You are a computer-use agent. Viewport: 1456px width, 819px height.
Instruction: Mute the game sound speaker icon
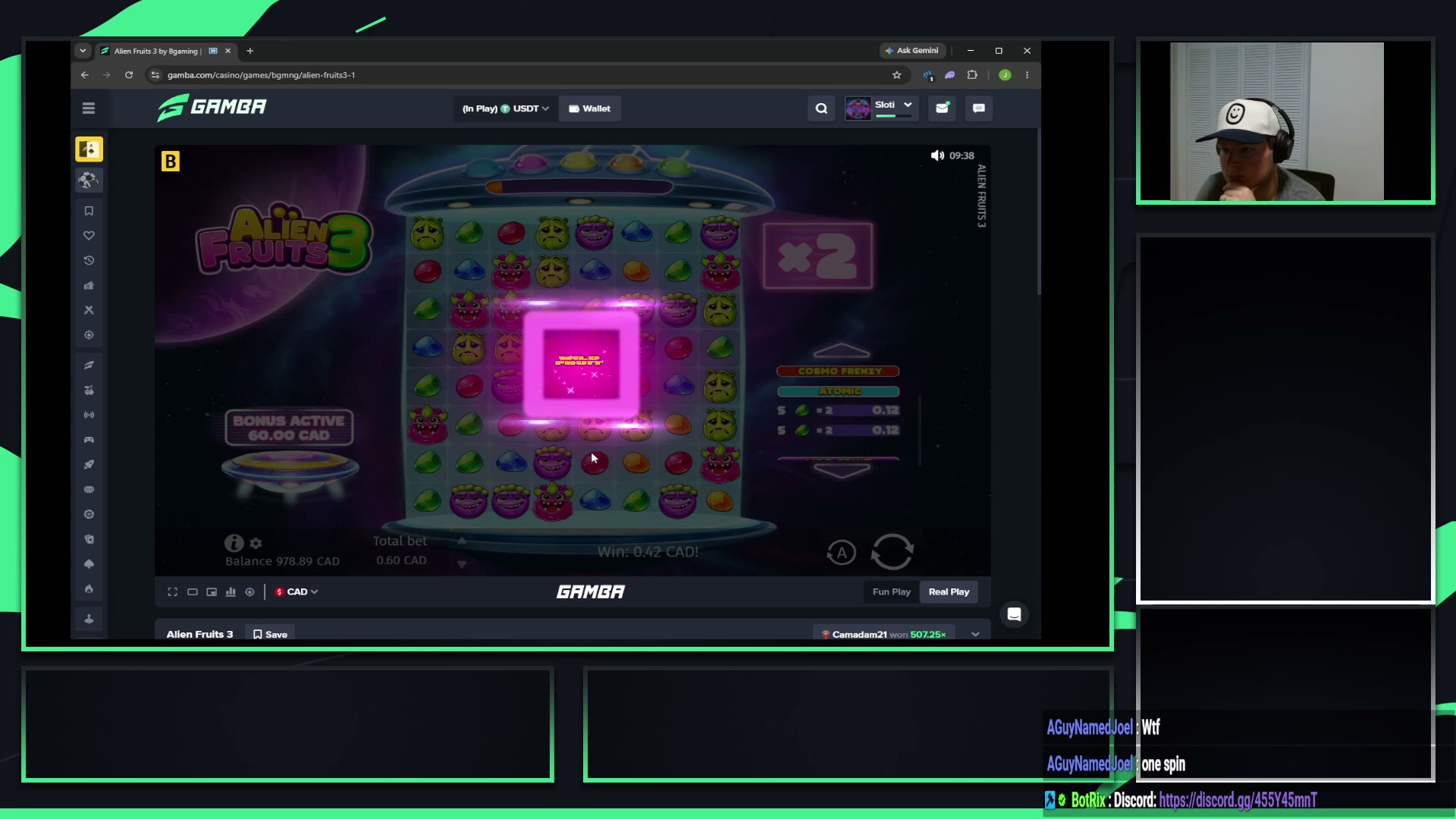[937, 155]
